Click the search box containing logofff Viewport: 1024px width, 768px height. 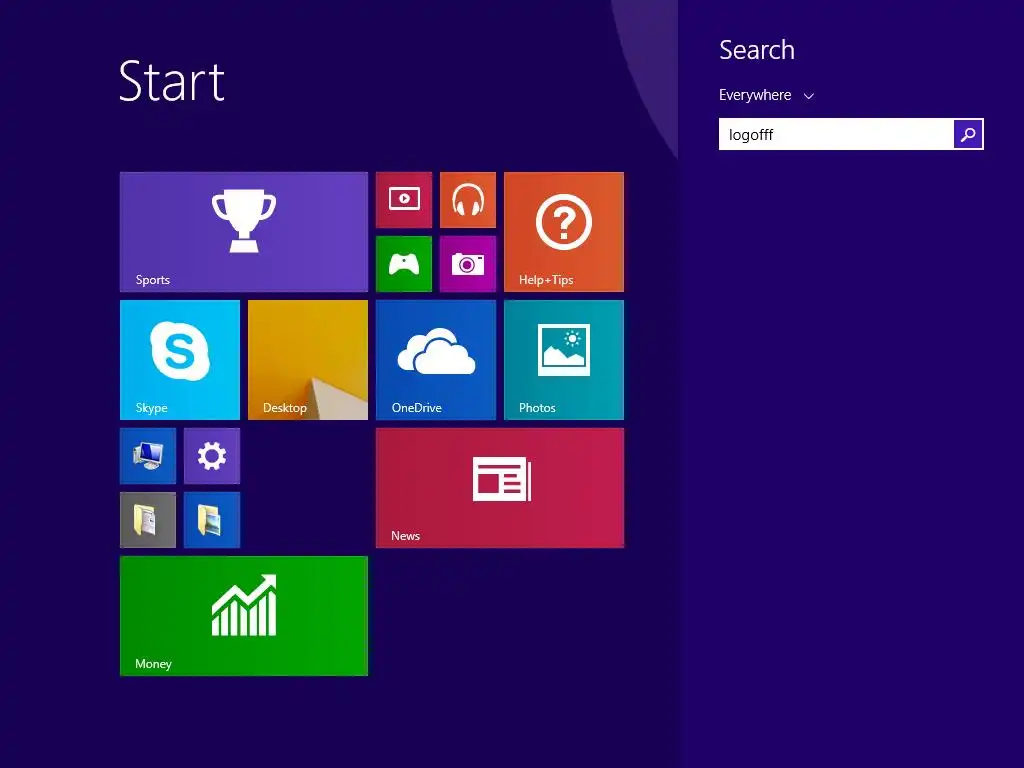point(836,135)
